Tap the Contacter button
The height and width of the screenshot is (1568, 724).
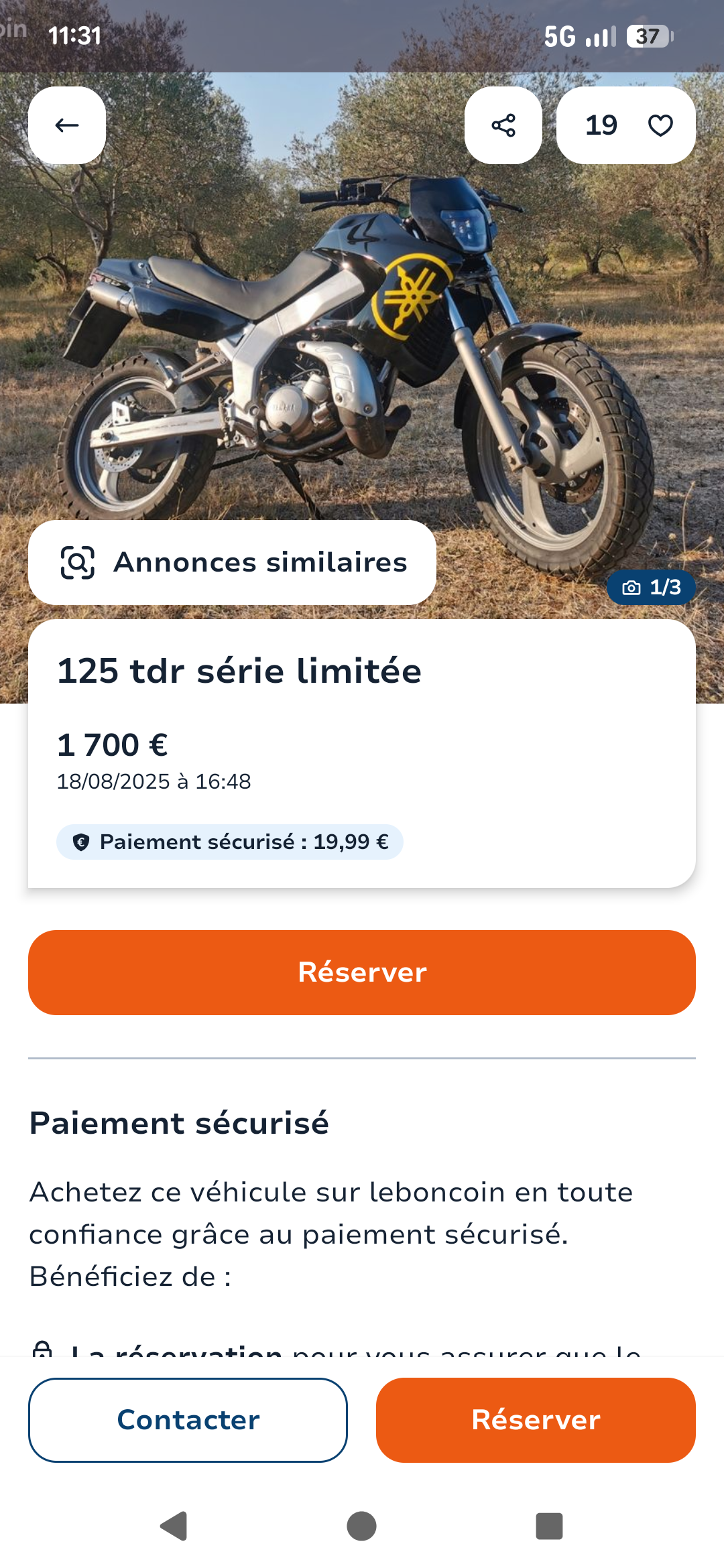click(188, 1420)
